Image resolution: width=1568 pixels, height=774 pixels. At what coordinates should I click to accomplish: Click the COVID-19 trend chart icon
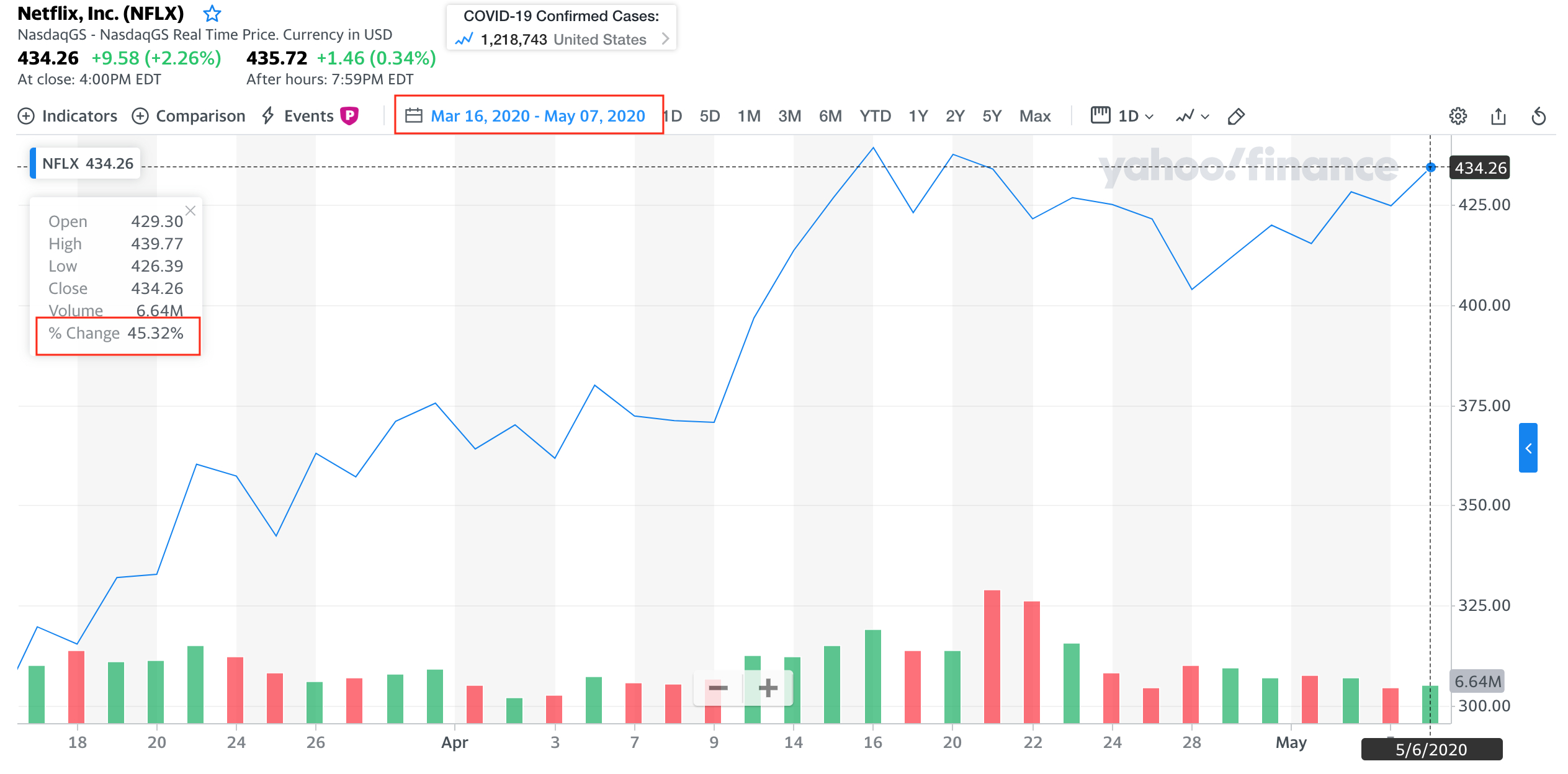(464, 40)
